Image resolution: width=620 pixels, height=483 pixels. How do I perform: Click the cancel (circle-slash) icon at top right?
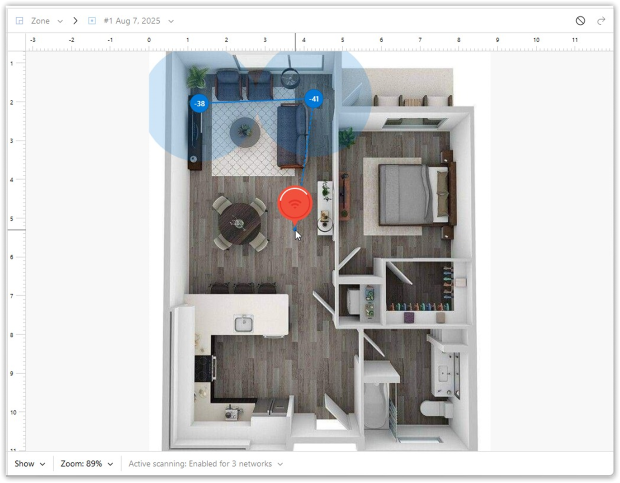(x=580, y=20)
